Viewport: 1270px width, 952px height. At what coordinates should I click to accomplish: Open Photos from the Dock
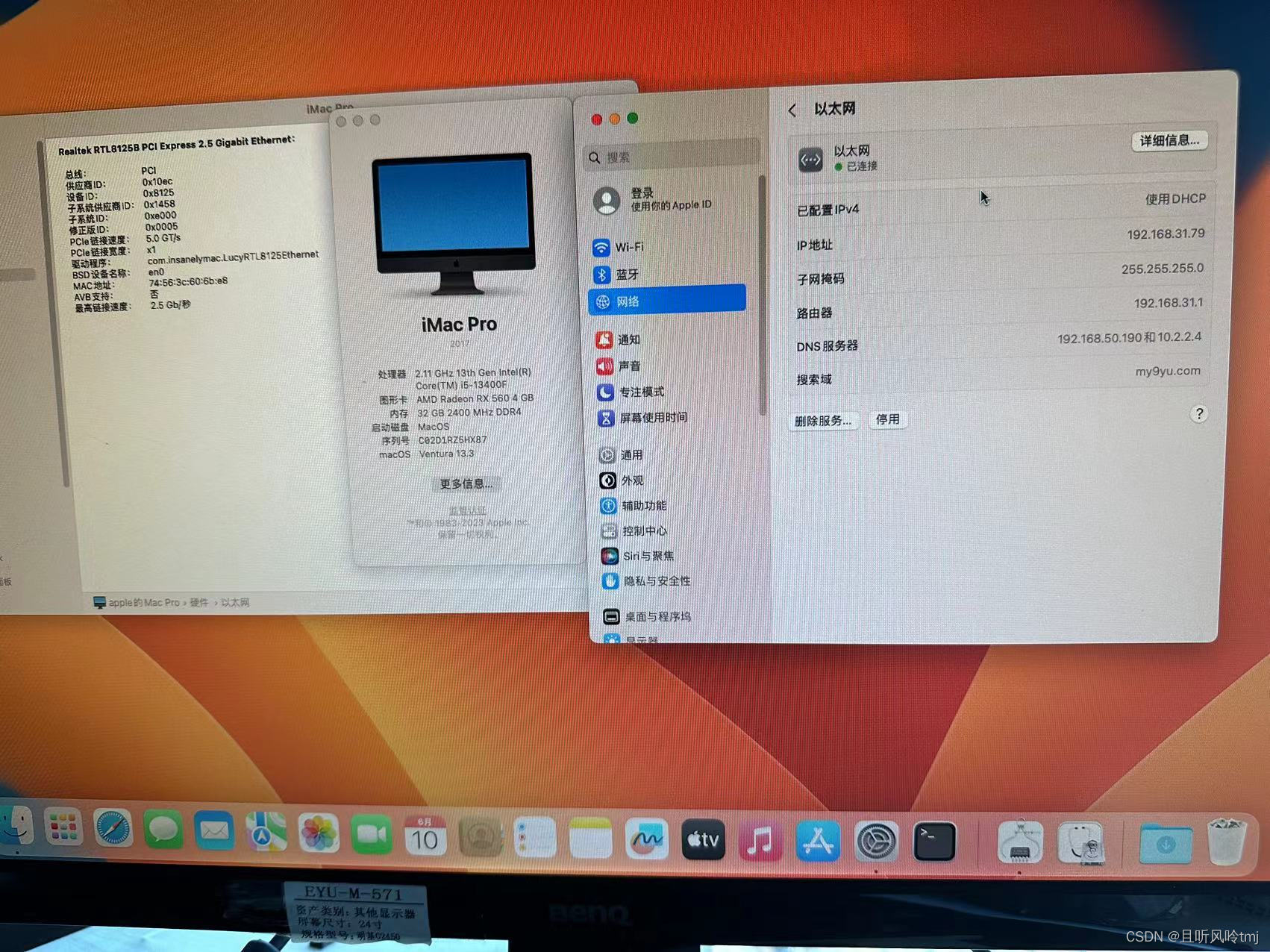[319, 833]
